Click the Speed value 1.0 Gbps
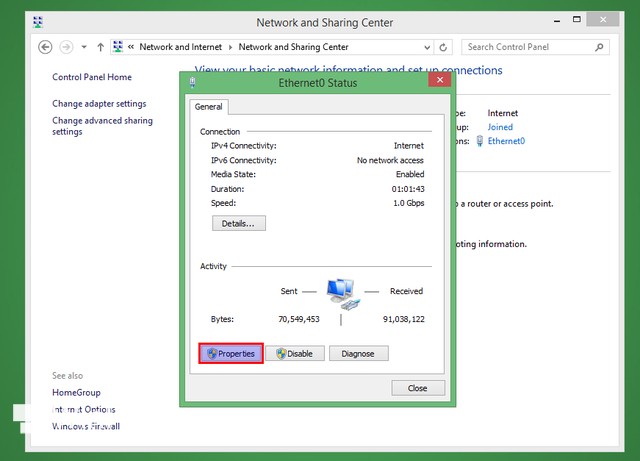This screenshot has width=640, height=461. click(409, 203)
